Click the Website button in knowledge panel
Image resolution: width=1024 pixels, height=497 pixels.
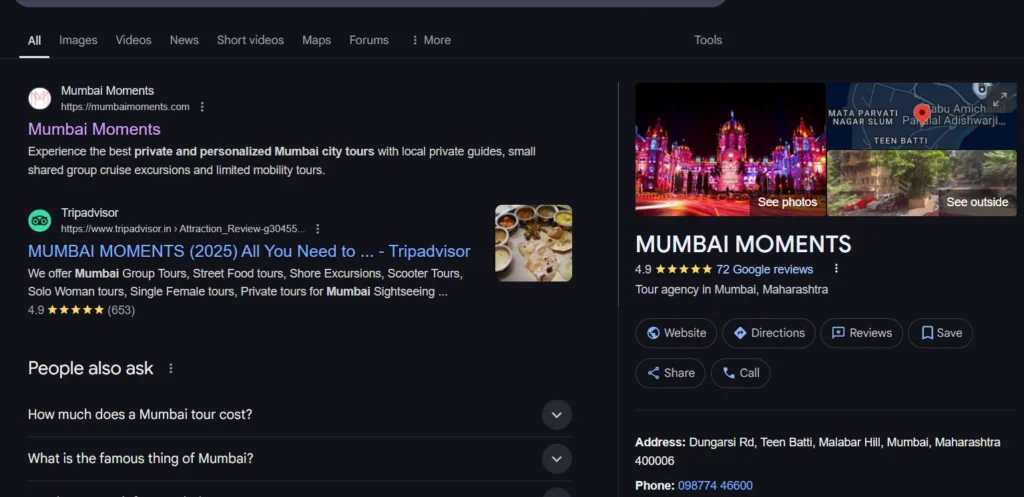coord(676,333)
